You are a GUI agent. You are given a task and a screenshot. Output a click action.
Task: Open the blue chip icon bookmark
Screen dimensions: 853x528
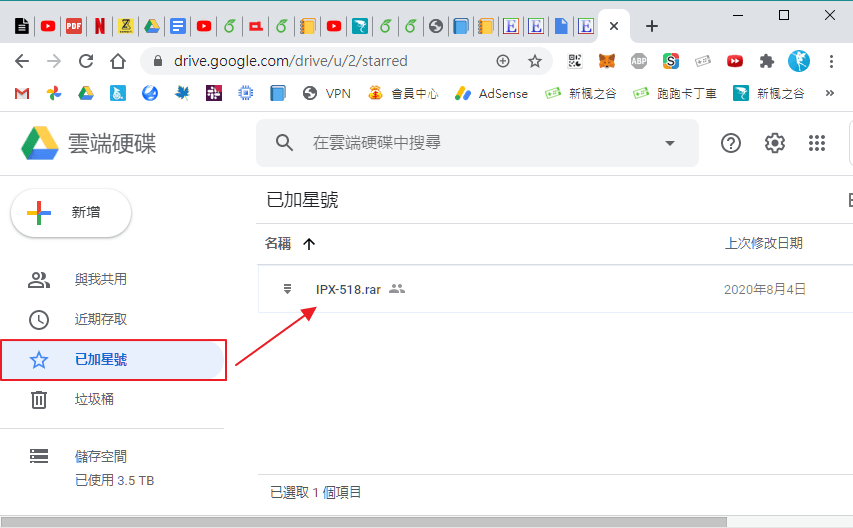246,94
